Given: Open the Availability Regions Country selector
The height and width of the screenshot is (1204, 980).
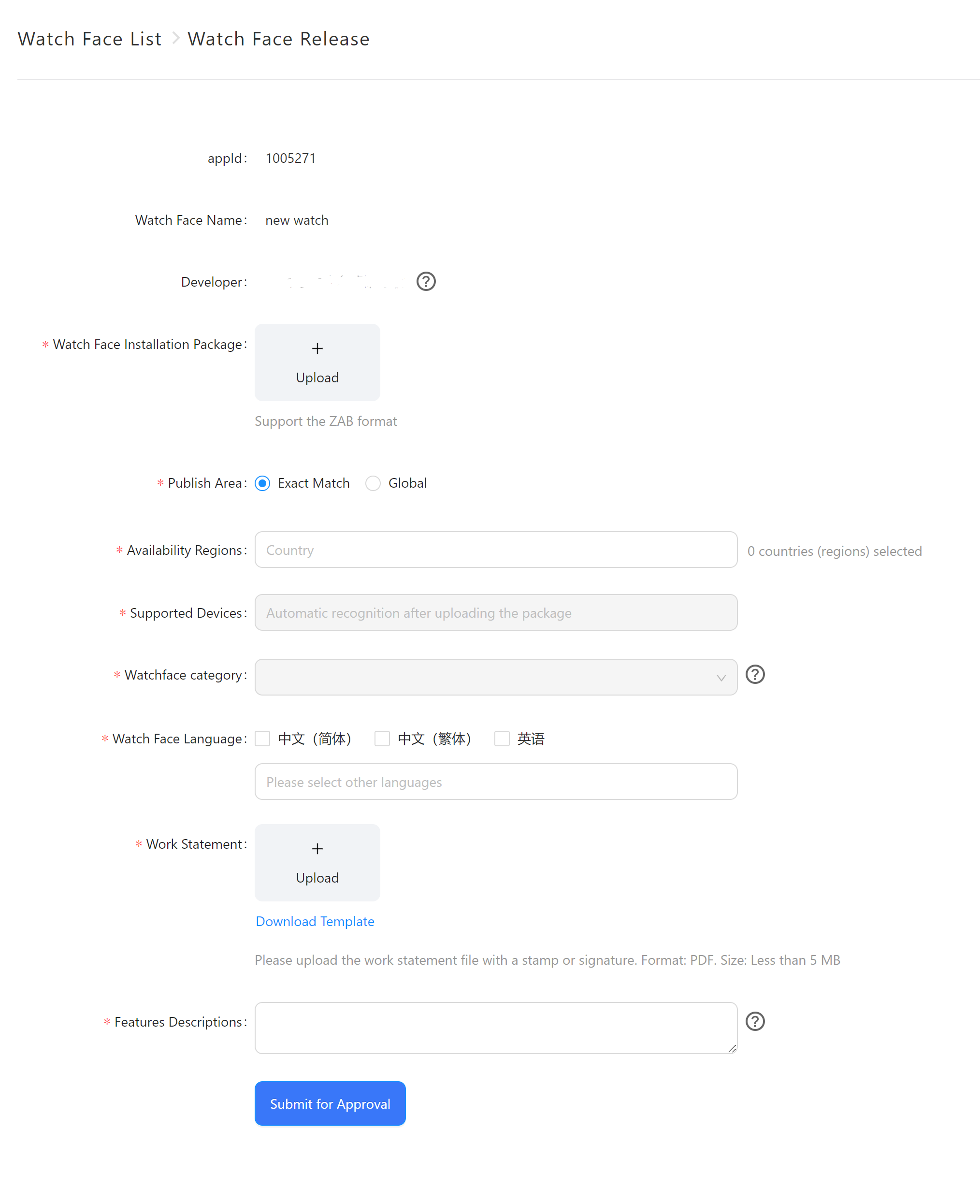Looking at the screenshot, I should 495,550.
